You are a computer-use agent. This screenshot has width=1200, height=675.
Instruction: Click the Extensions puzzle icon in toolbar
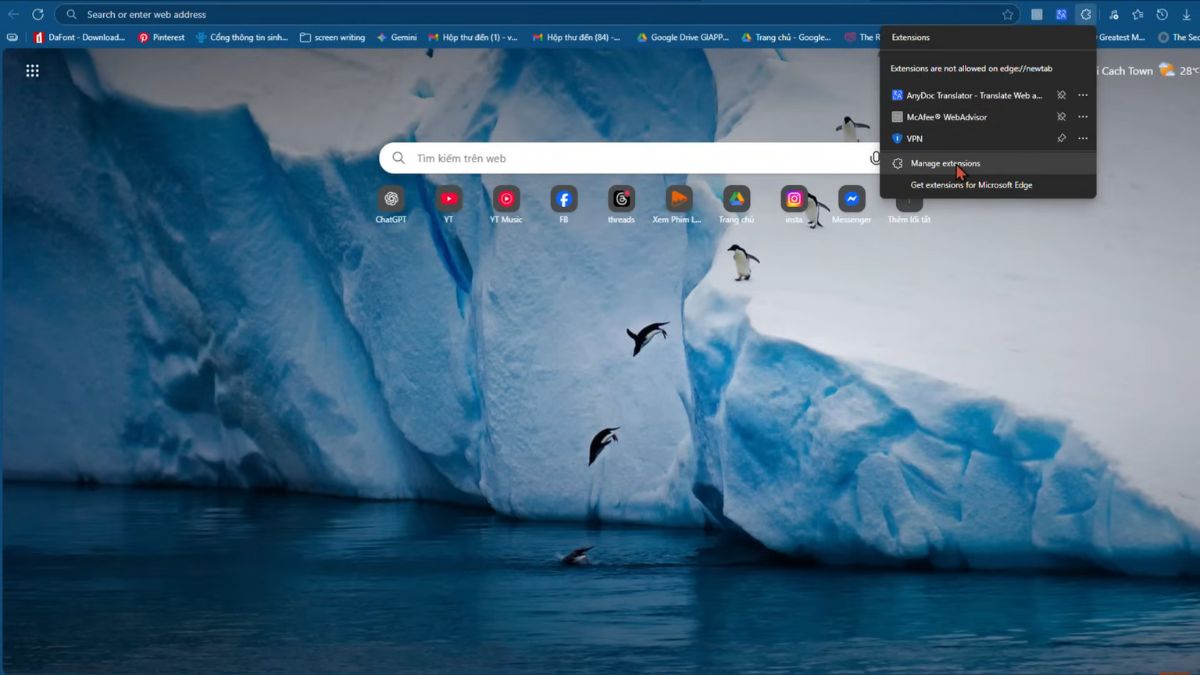[x=1086, y=14]
